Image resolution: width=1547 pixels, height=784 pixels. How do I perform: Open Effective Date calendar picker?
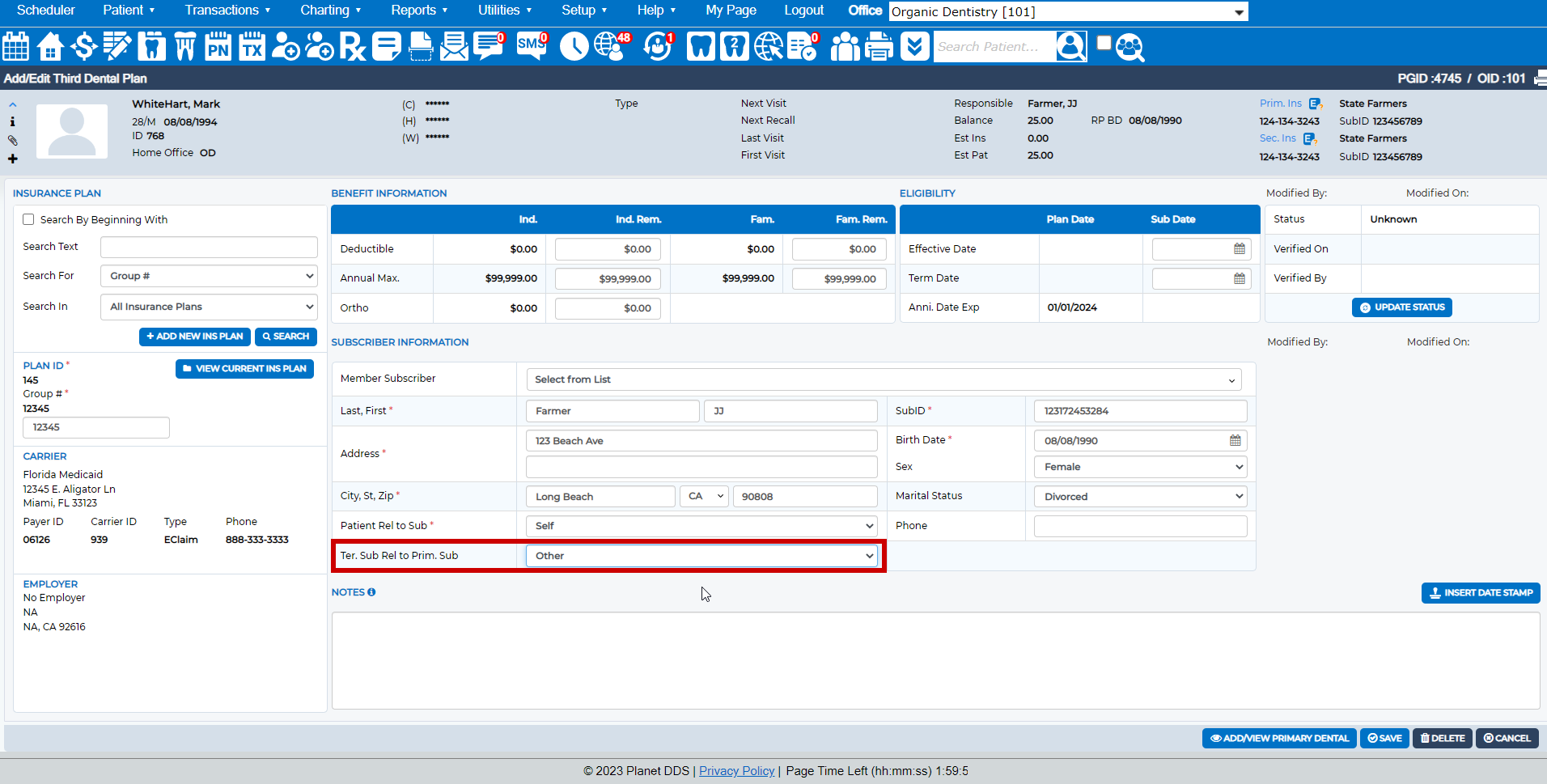(x=1239, y=249)
